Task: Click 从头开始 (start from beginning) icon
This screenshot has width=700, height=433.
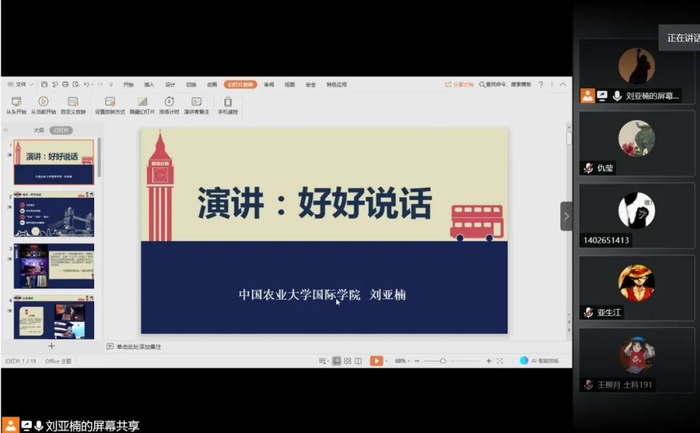Action: [x=16, y=101]
